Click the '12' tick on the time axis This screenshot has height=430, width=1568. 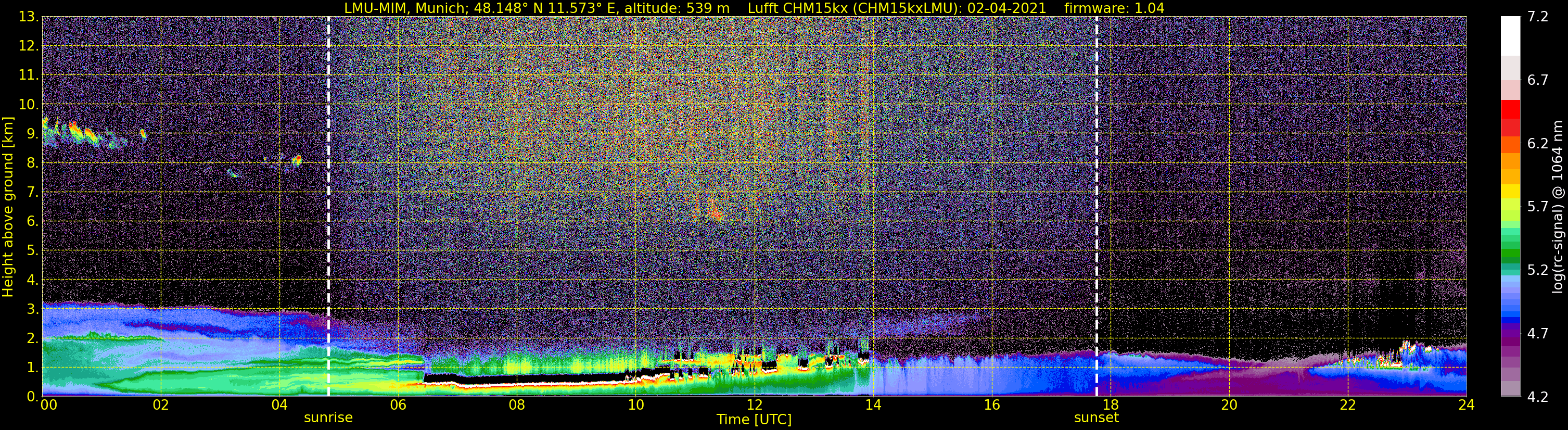pyautogui.click(x=754, y=406)
